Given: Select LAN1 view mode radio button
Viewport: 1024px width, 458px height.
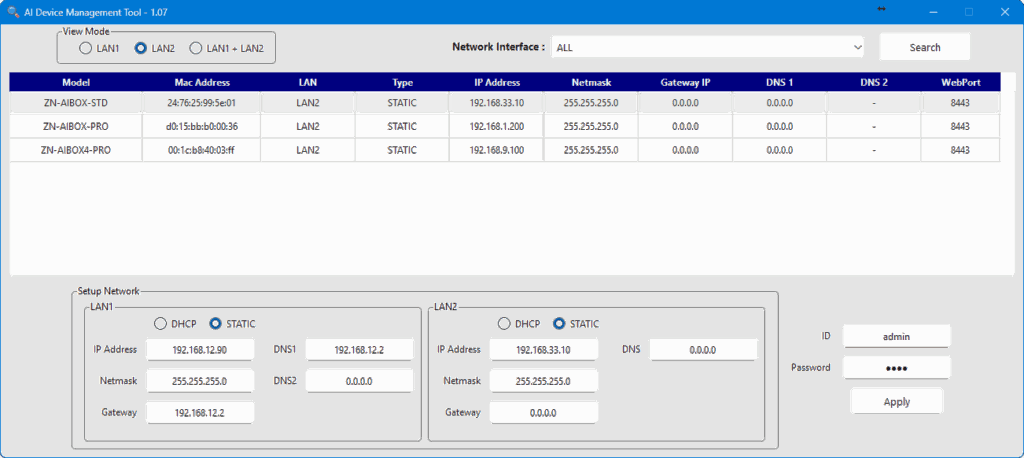Looking at the screenshot, I should [86, 48].
